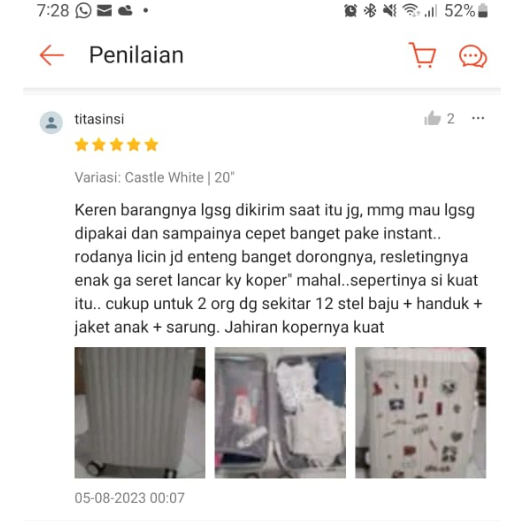Like the review with thumbs-up icon
This screenshot has height=525, width=525.
[432, 118]
